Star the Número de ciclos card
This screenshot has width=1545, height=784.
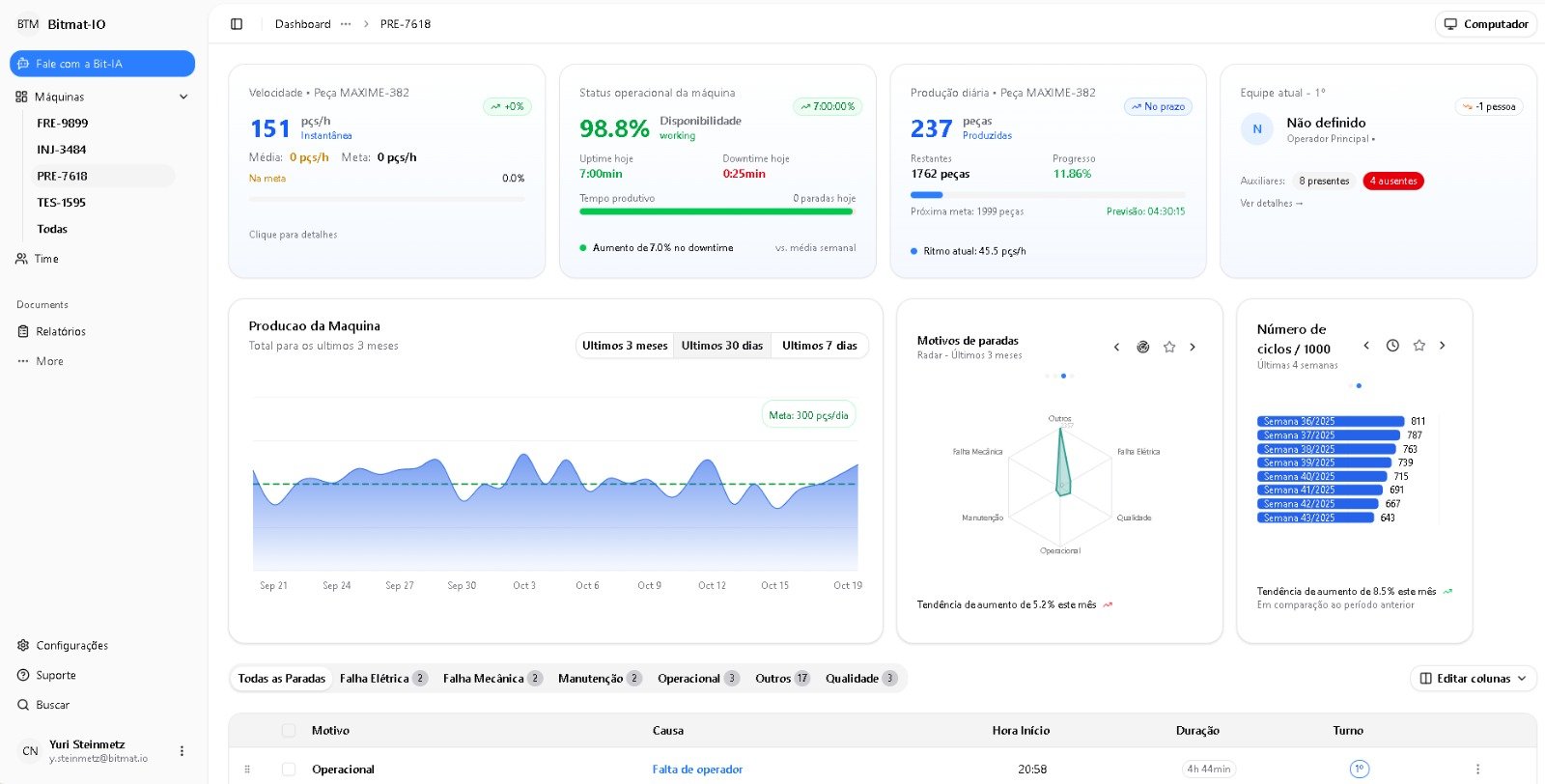coord(1419,346)
